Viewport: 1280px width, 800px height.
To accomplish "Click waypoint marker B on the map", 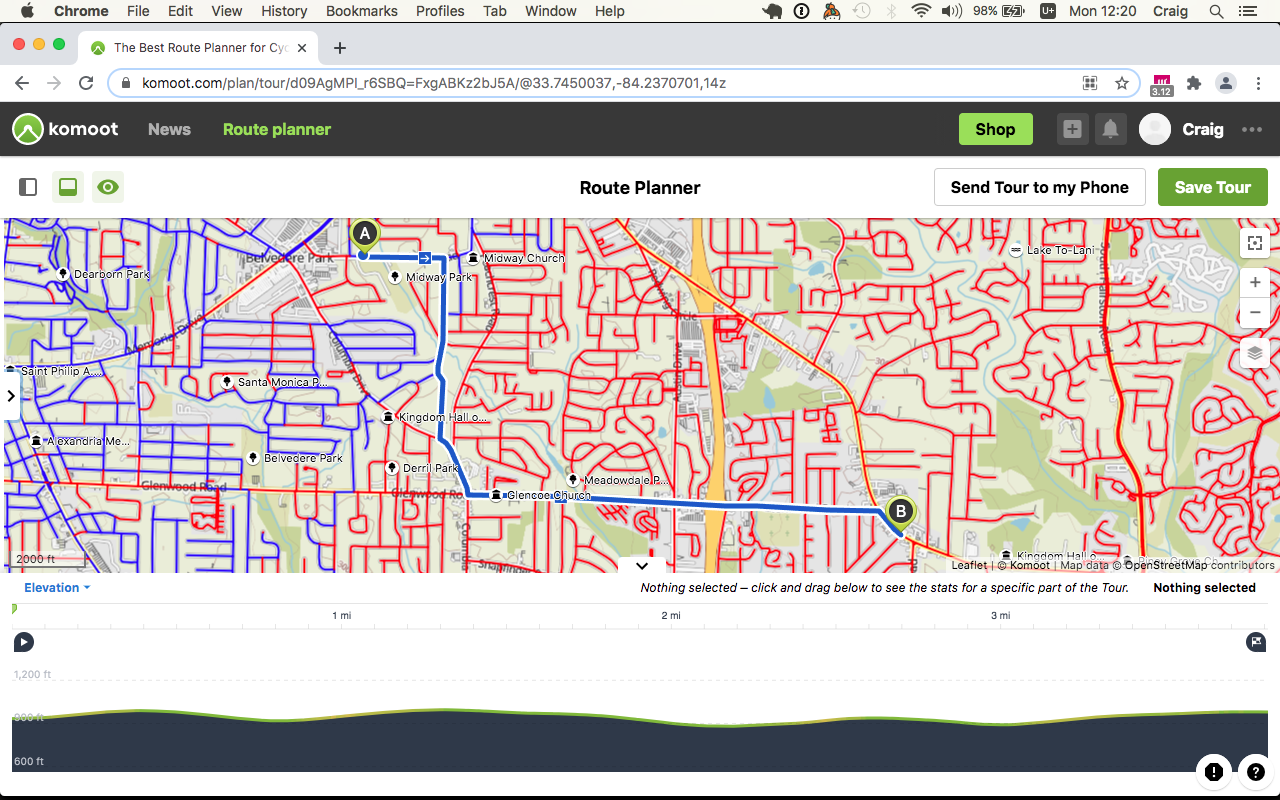I will click(899, 511).
